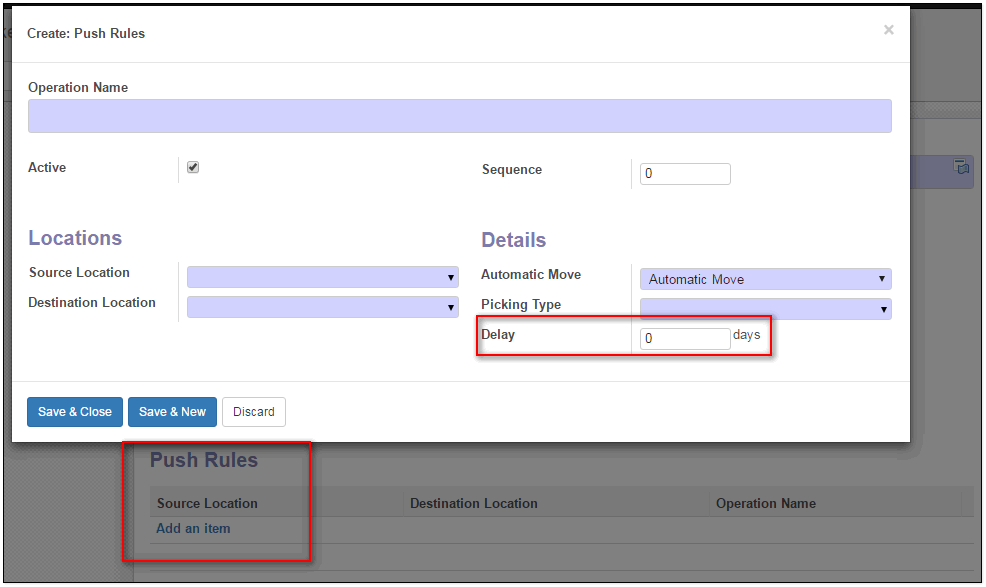This screenshot has width=986, height=587.
Task: Open the Source Location dropdown
Action: pyautogui.click(x=323, y=277)
